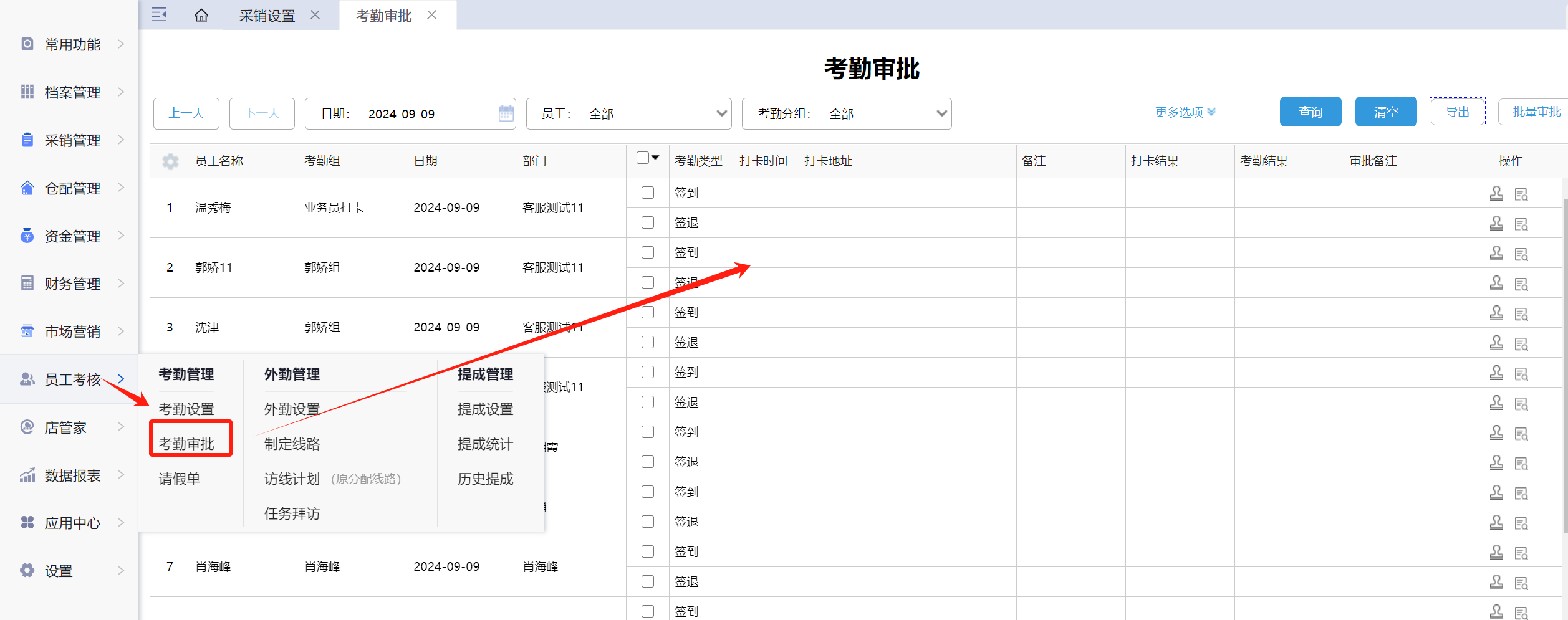Click approve stamp icon for 肖海峰 签到 row
This screenshot has width=1568, height=620.
pyautogui.click(x=1496, y=552)
